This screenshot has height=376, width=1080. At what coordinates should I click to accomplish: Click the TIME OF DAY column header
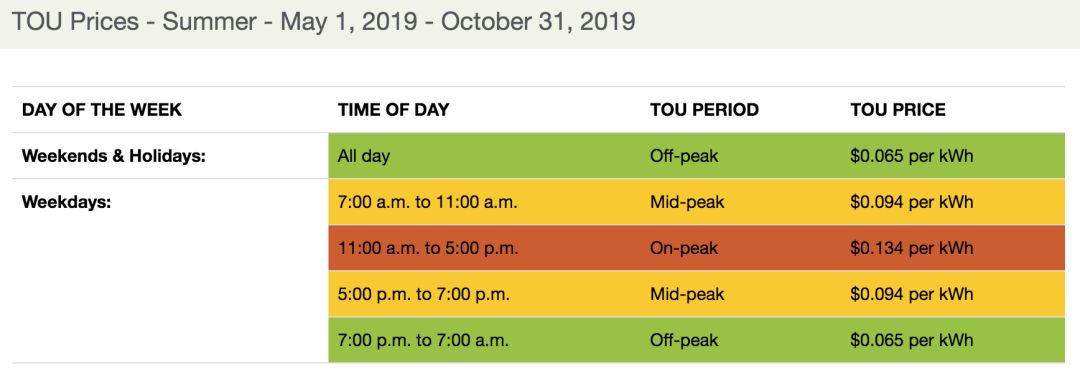393,109
